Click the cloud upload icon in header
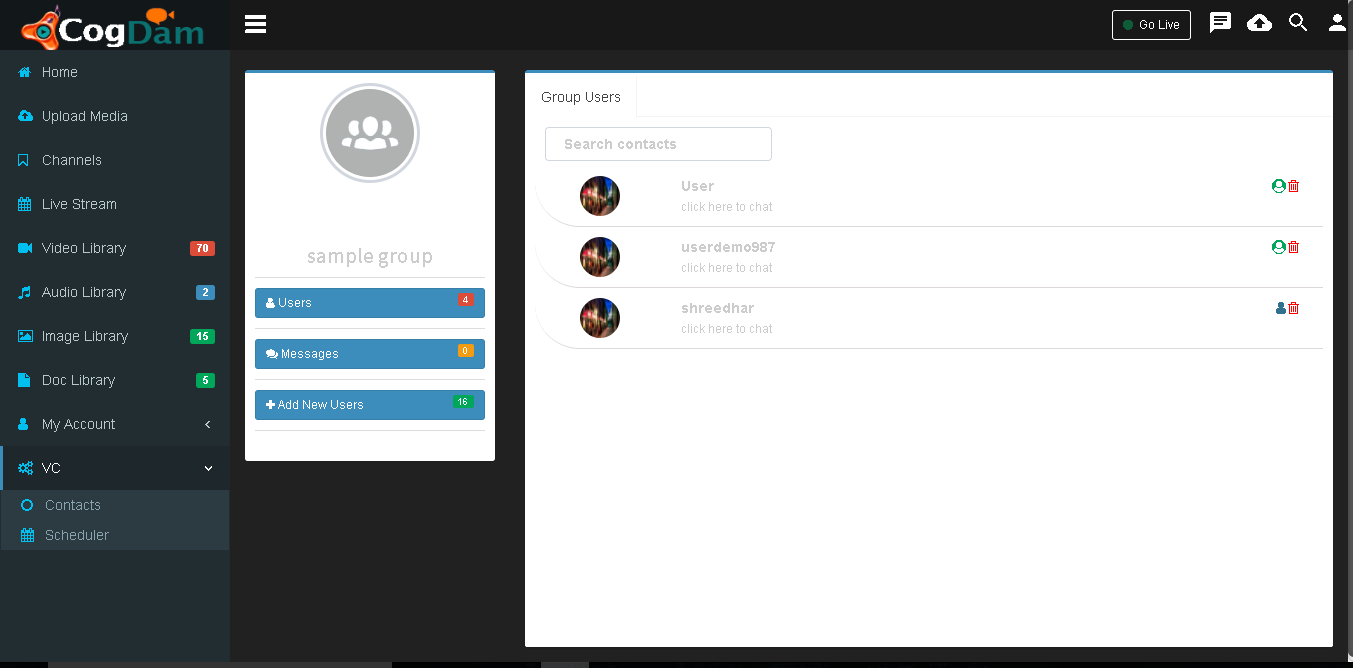 tap(1259, 23)
